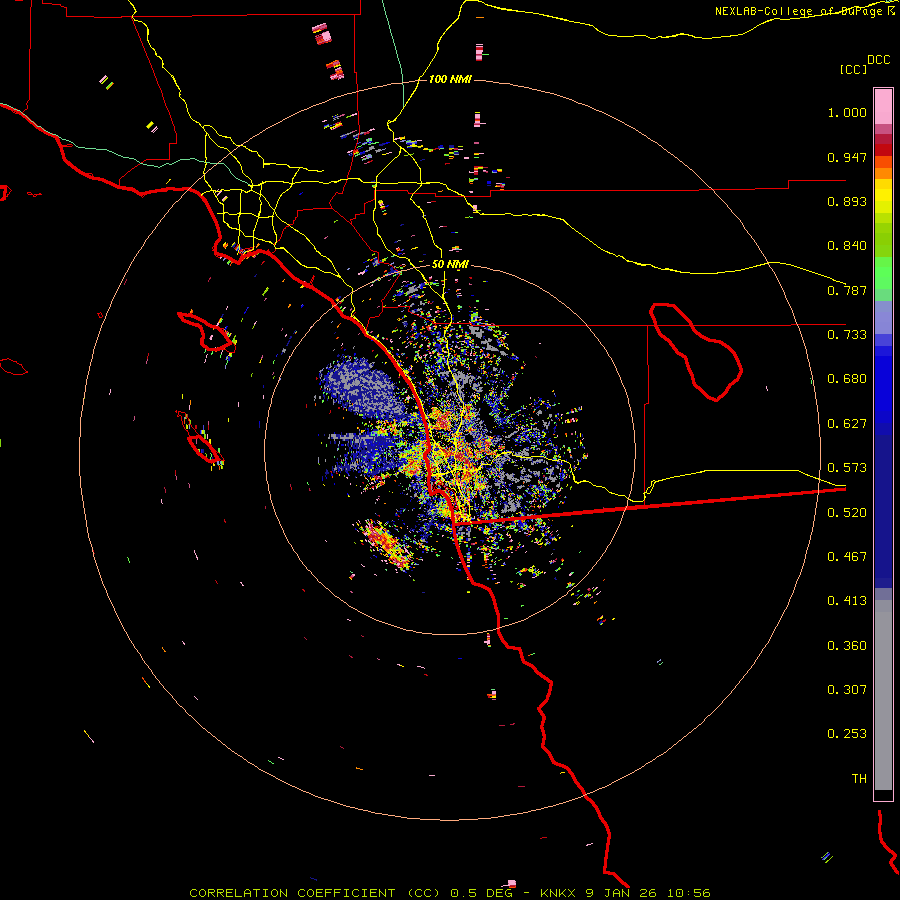Screen dimensions: 900x900
Task: Click the 0.467 scale value
Action: pyautogui.click(x=847, y=557)
